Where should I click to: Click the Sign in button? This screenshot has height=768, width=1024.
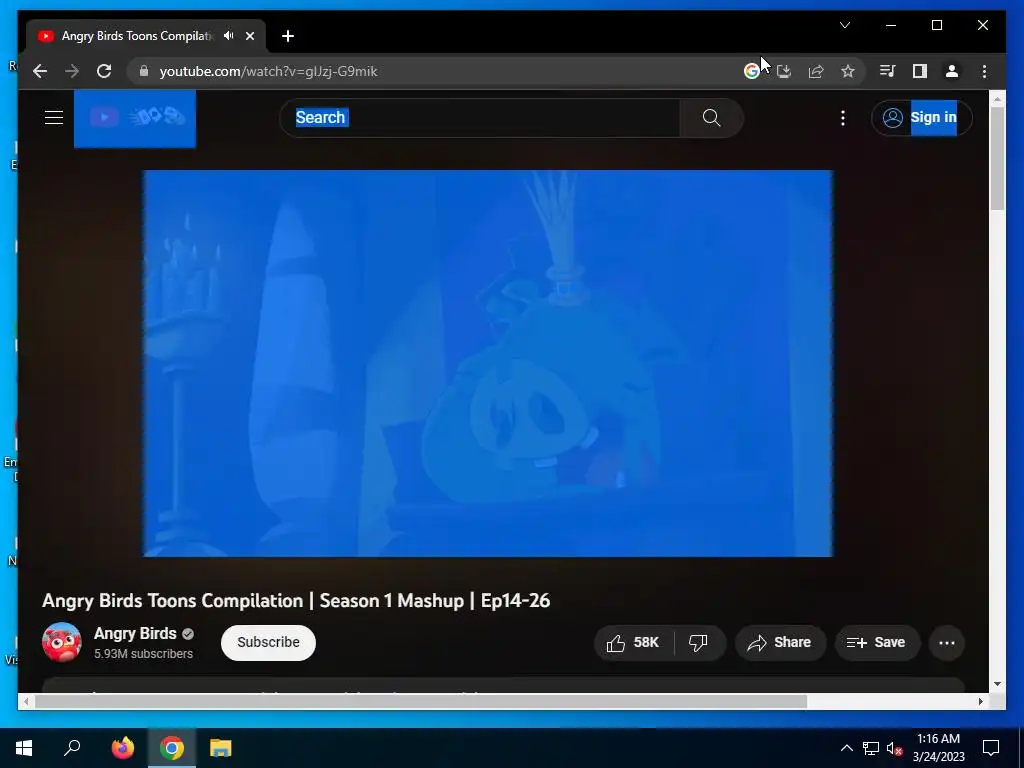(921, 118)
